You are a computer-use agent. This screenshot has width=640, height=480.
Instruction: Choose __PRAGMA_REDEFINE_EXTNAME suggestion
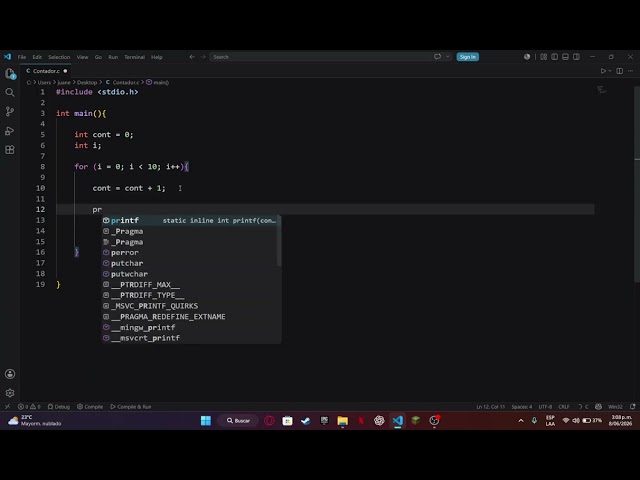pyautogui.click(x=189, y=317)
